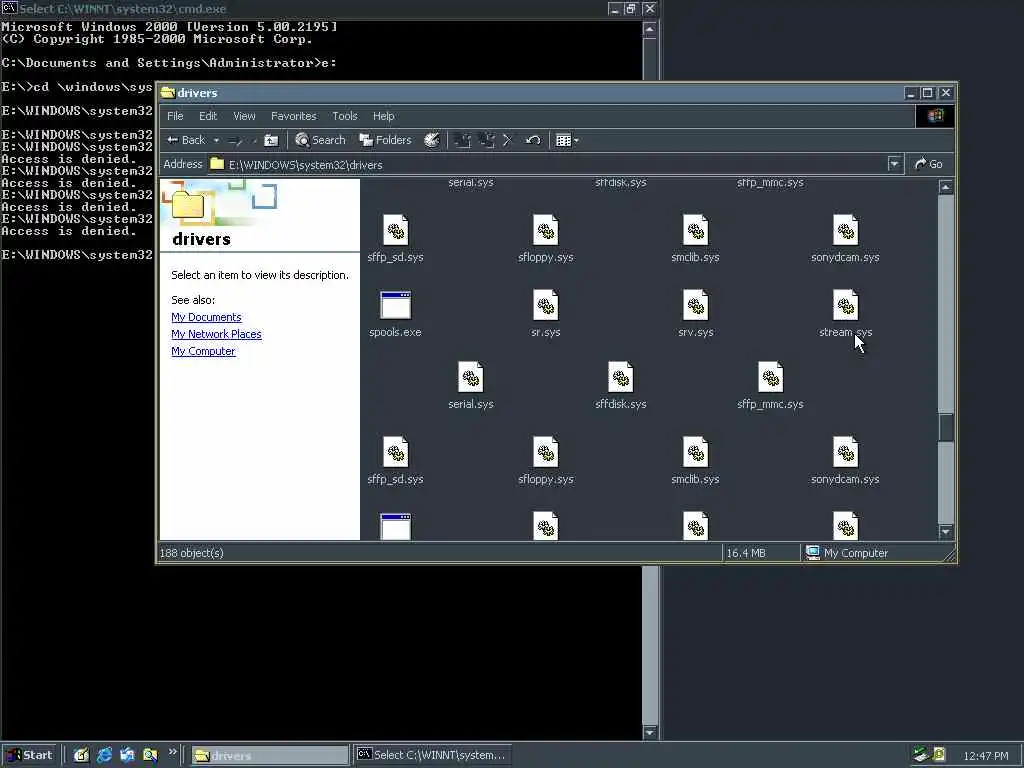Expand the Address bar dropdown arrow
The height and width of the screenshot is (768, 1024).
(x=894, y=165)
